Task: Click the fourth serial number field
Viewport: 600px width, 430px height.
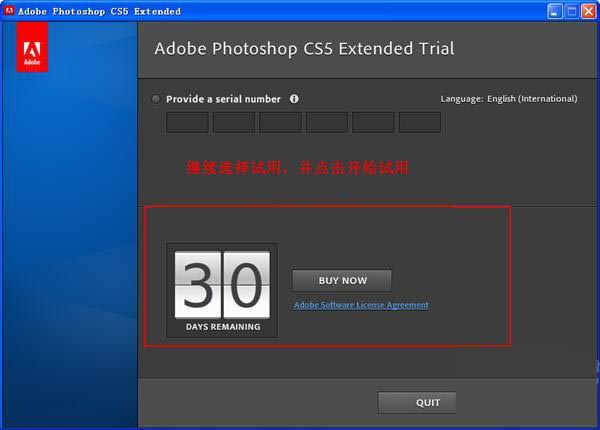Action: coord(327,122)
